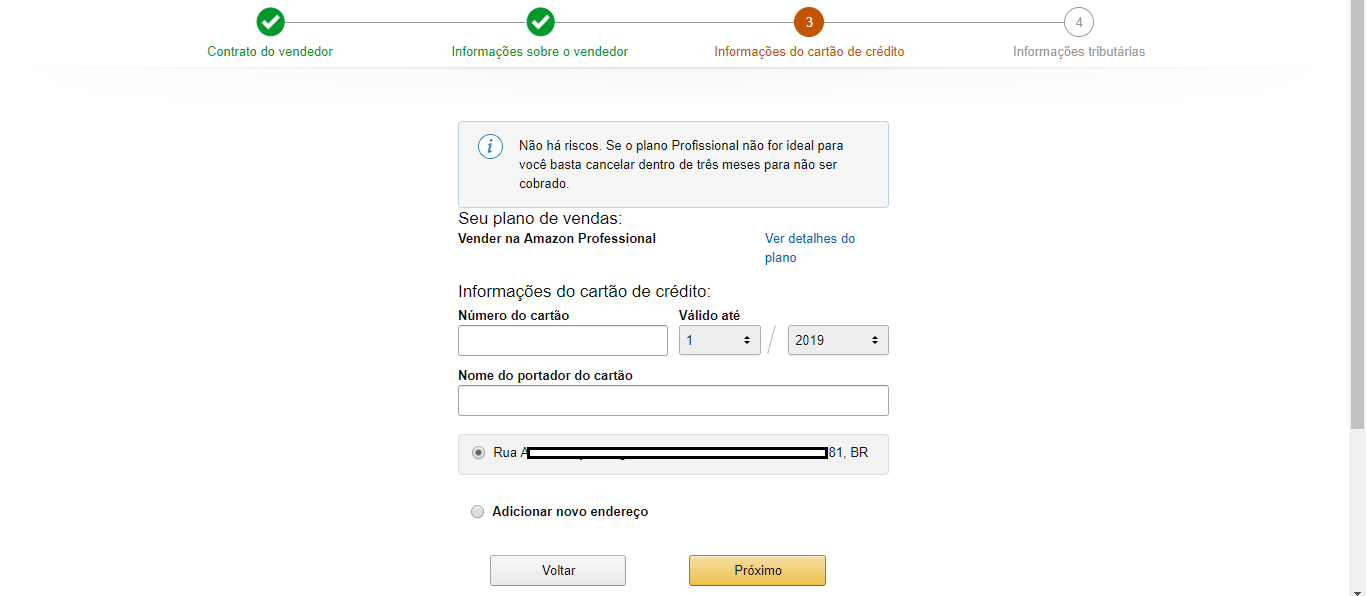Open the expiration month dropdown

coord(720,340)
